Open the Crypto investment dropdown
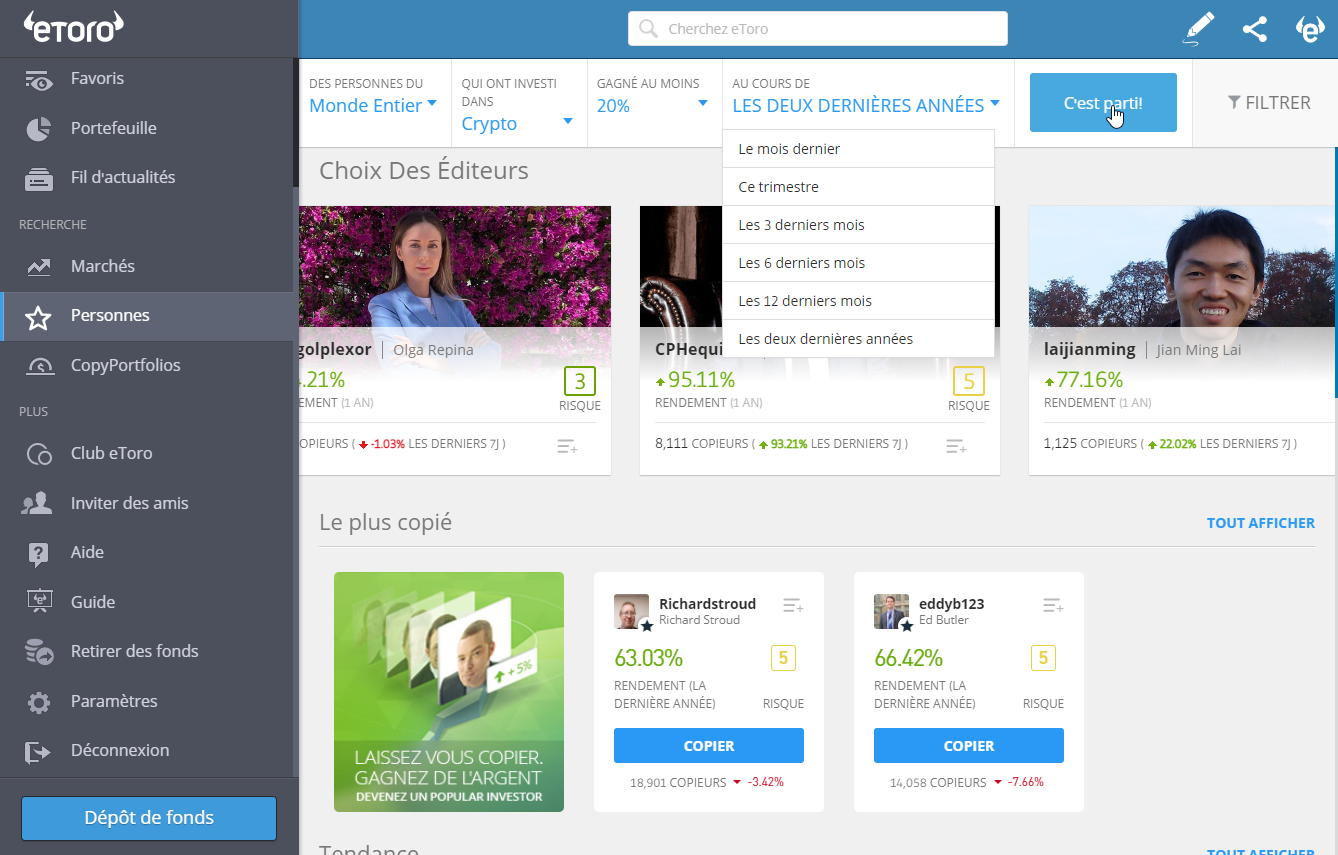 click(x=517, y=124)
